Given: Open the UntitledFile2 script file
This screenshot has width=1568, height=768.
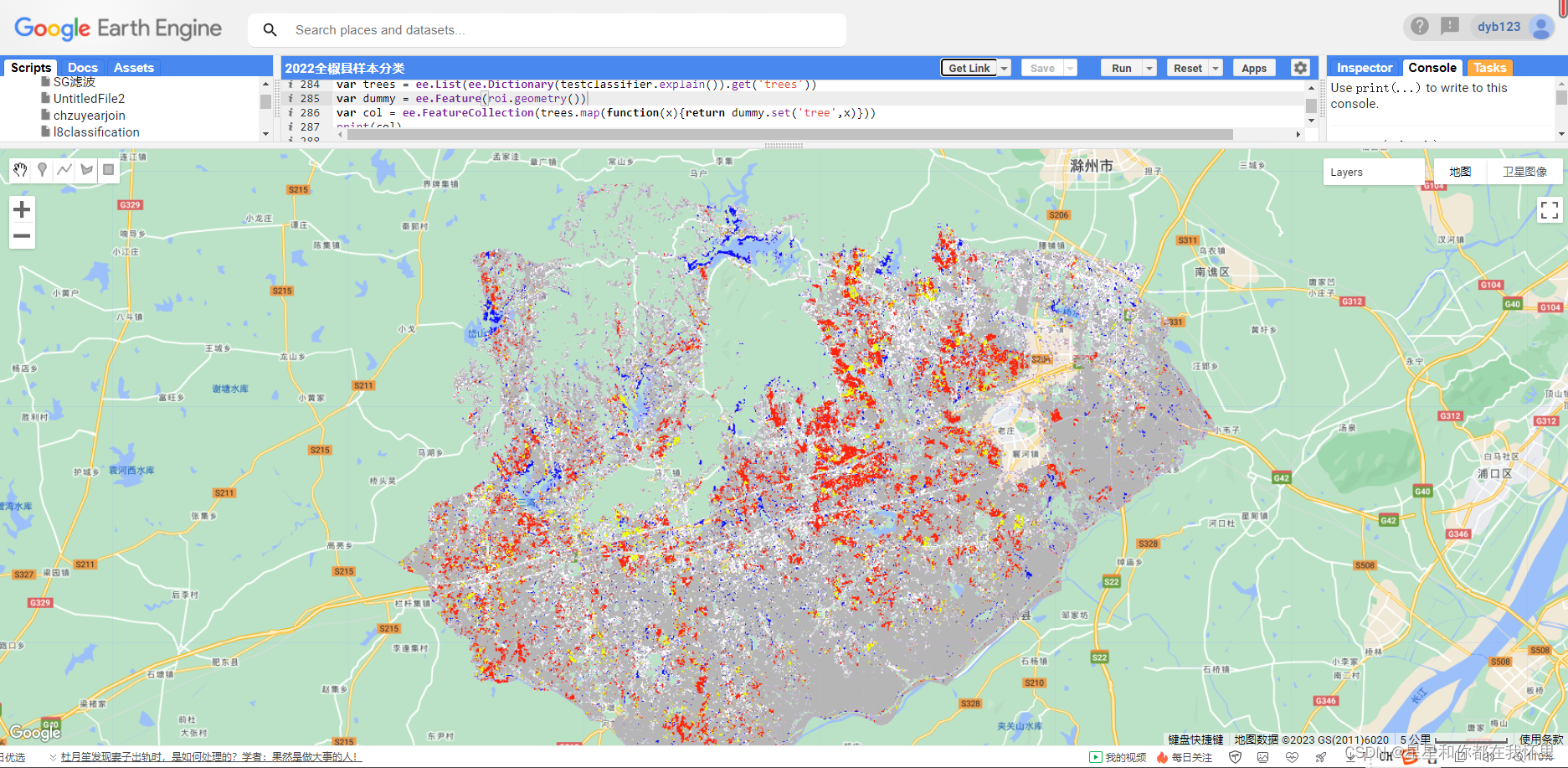Looking at the screenshot, I should tap(89, 99).
